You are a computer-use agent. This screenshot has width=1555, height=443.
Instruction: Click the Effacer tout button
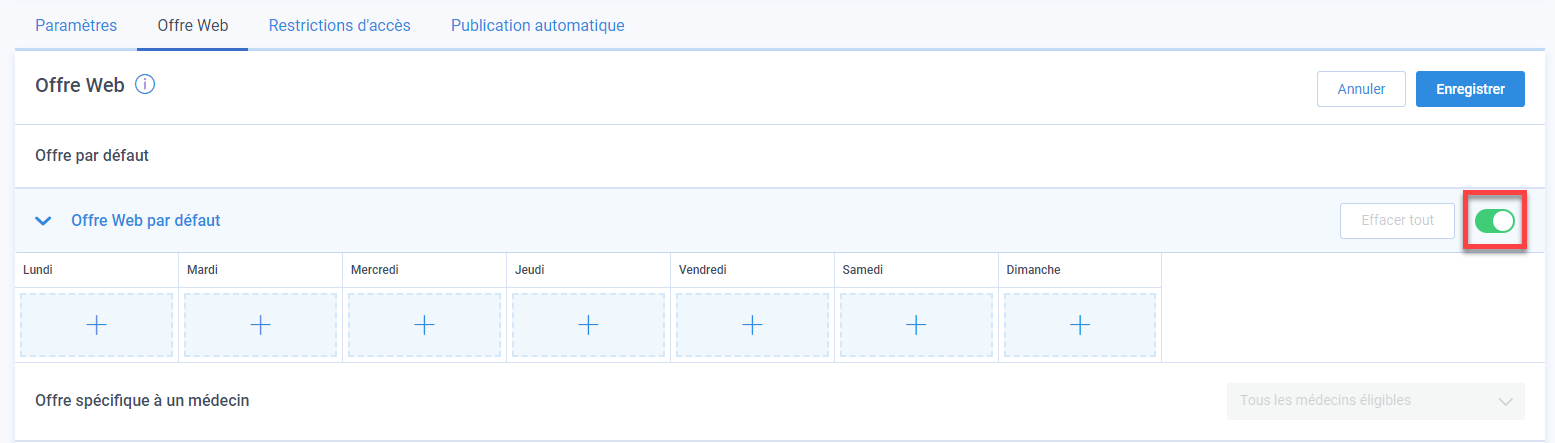pyautogui.click(x=1398, y=221)
